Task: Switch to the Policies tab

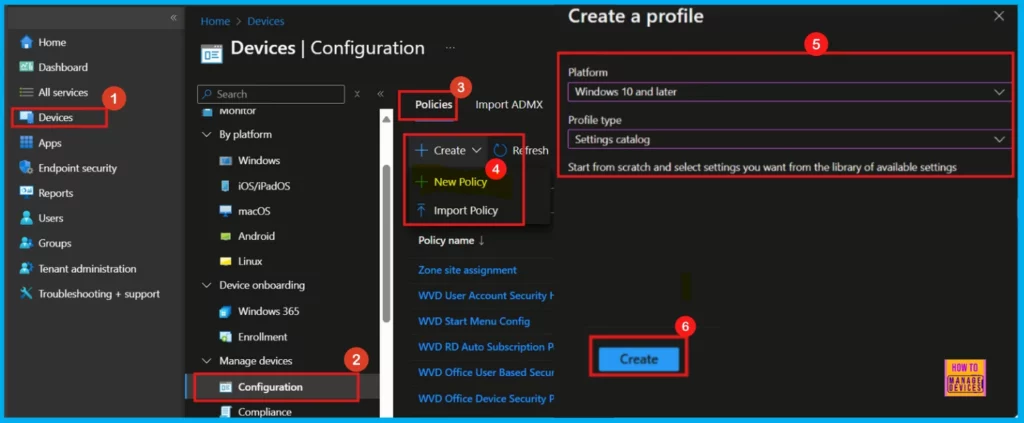Action: [x=434, y=104]
